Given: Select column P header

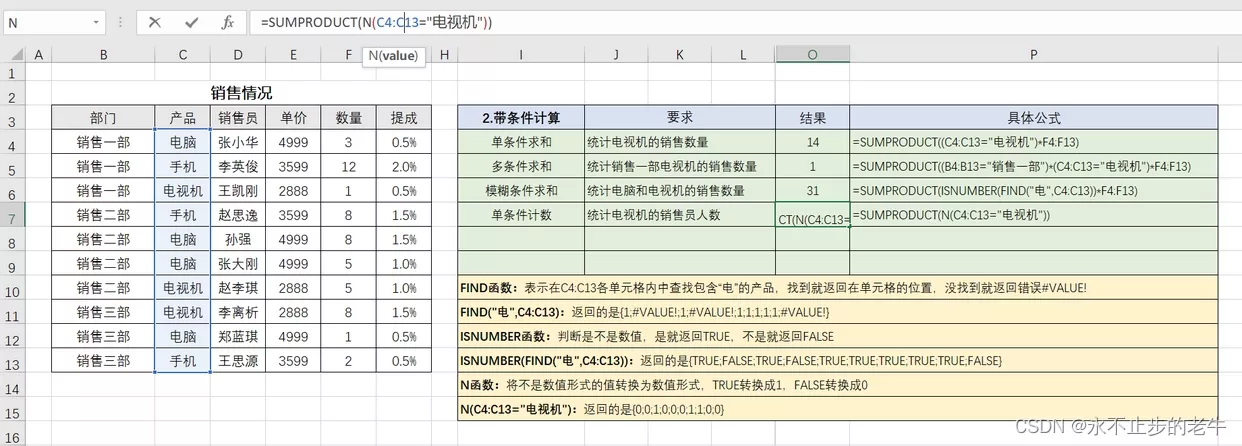Looking at the screenshot, I should coord(1034,54).
